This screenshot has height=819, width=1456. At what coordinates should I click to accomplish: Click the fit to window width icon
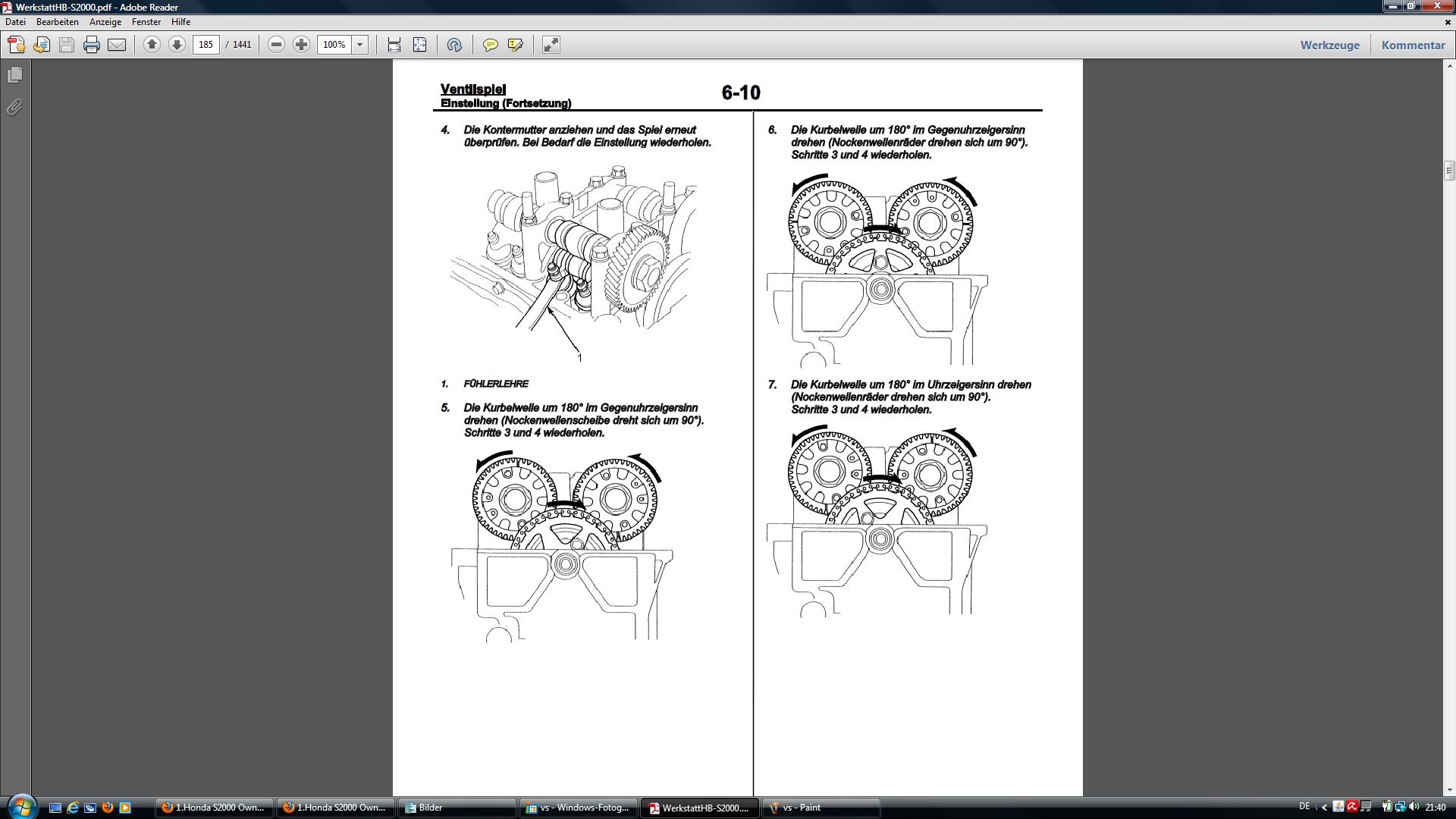click(x=394, y=45)
